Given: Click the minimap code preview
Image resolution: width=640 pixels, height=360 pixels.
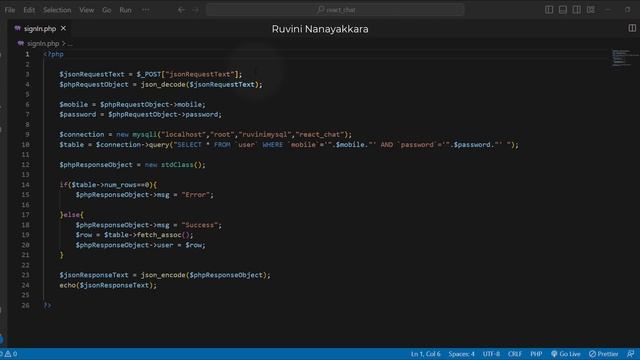Looking at the screenshot, I should coord(624,58).
